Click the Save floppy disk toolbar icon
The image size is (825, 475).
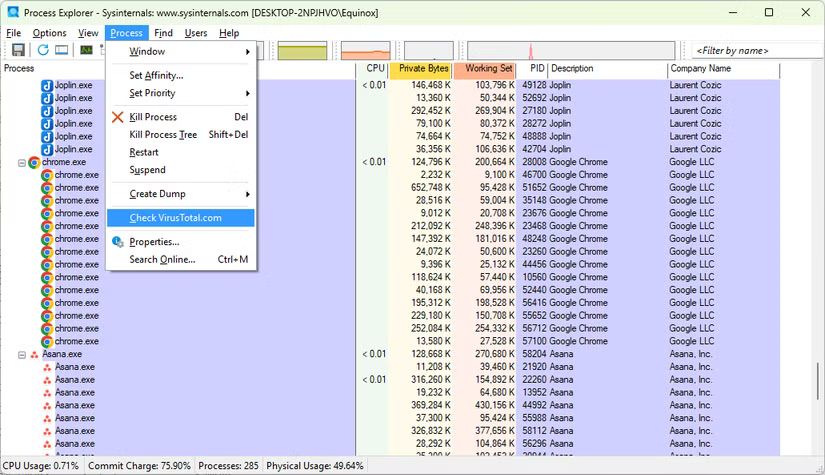coord(18,50)
